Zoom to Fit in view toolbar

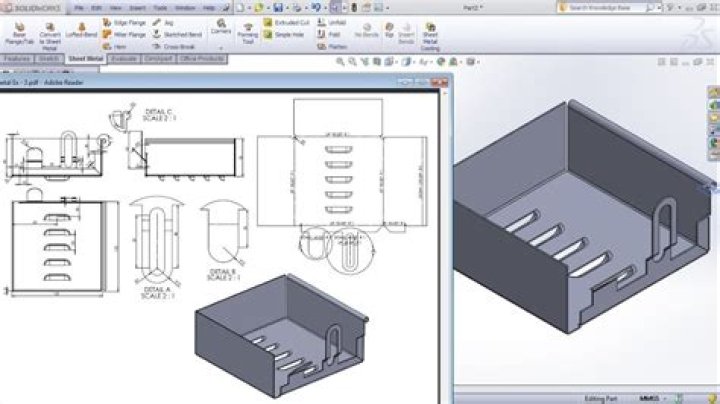[x=340, y=62]
